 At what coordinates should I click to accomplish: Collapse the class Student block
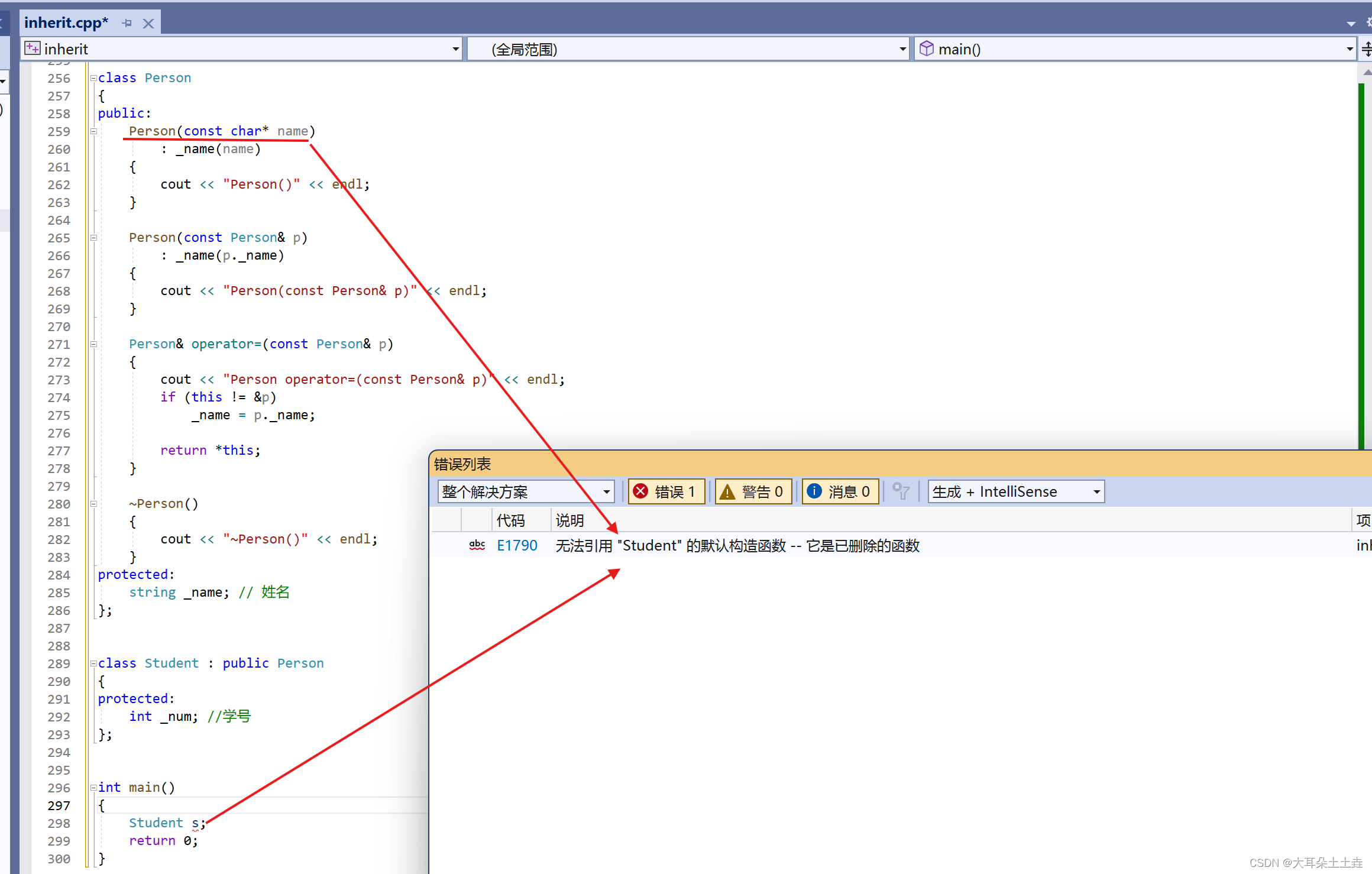(93, 663)
